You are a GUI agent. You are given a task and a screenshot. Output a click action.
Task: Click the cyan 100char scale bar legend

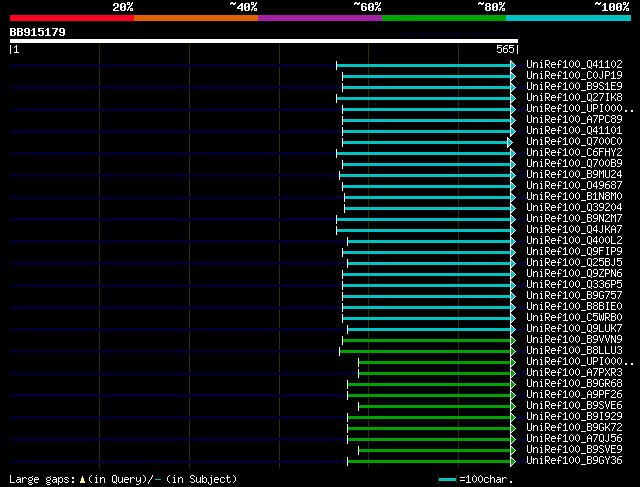[447, 480]
